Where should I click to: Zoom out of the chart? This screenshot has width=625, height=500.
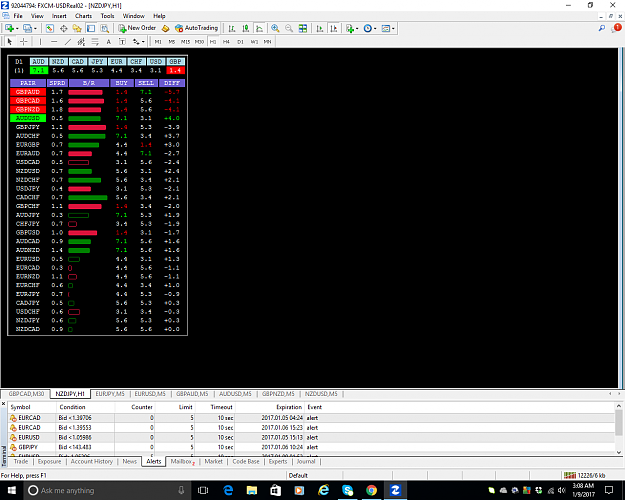tap(289, 28)
